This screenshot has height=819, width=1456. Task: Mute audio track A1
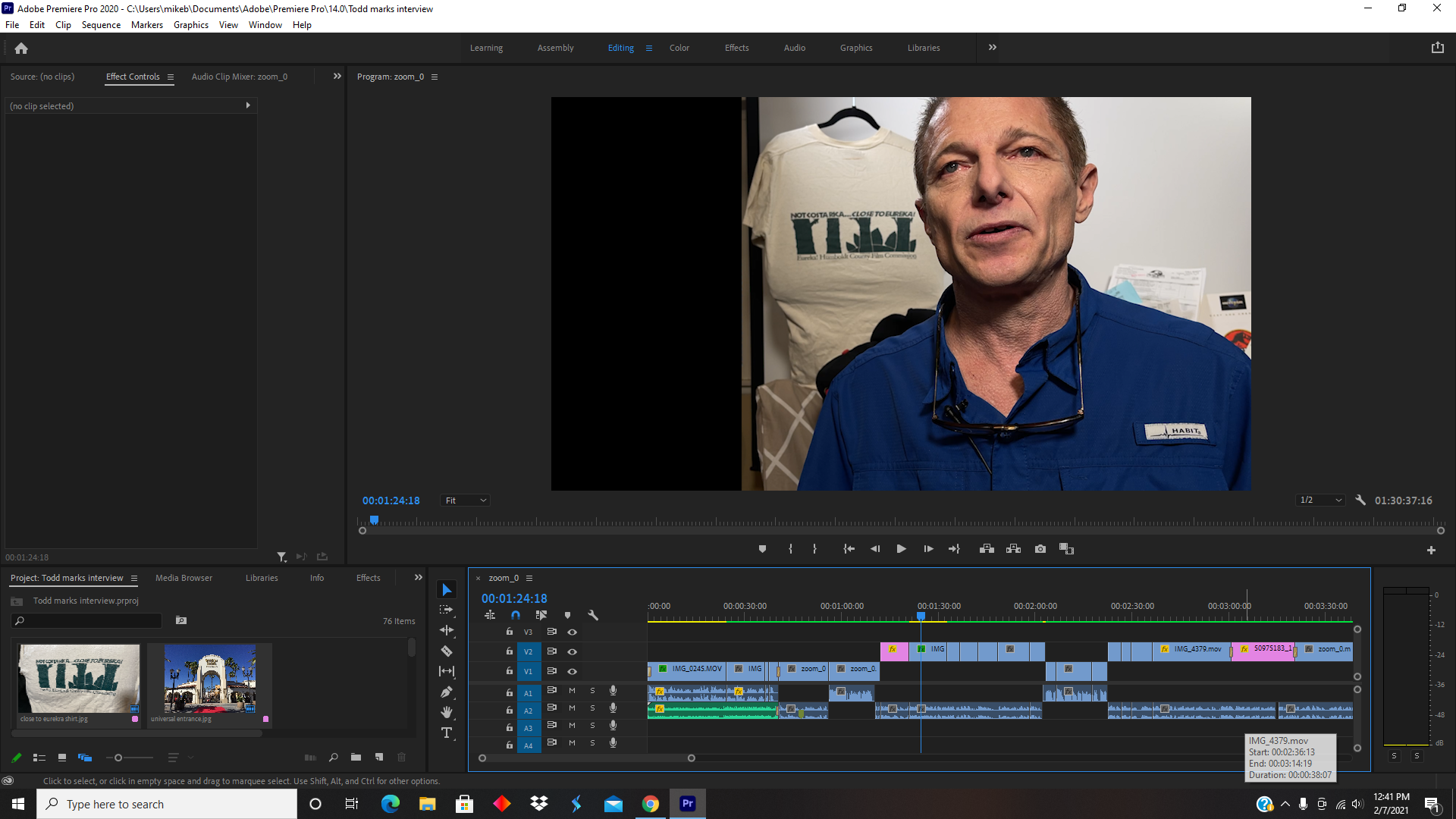(573, 691)
